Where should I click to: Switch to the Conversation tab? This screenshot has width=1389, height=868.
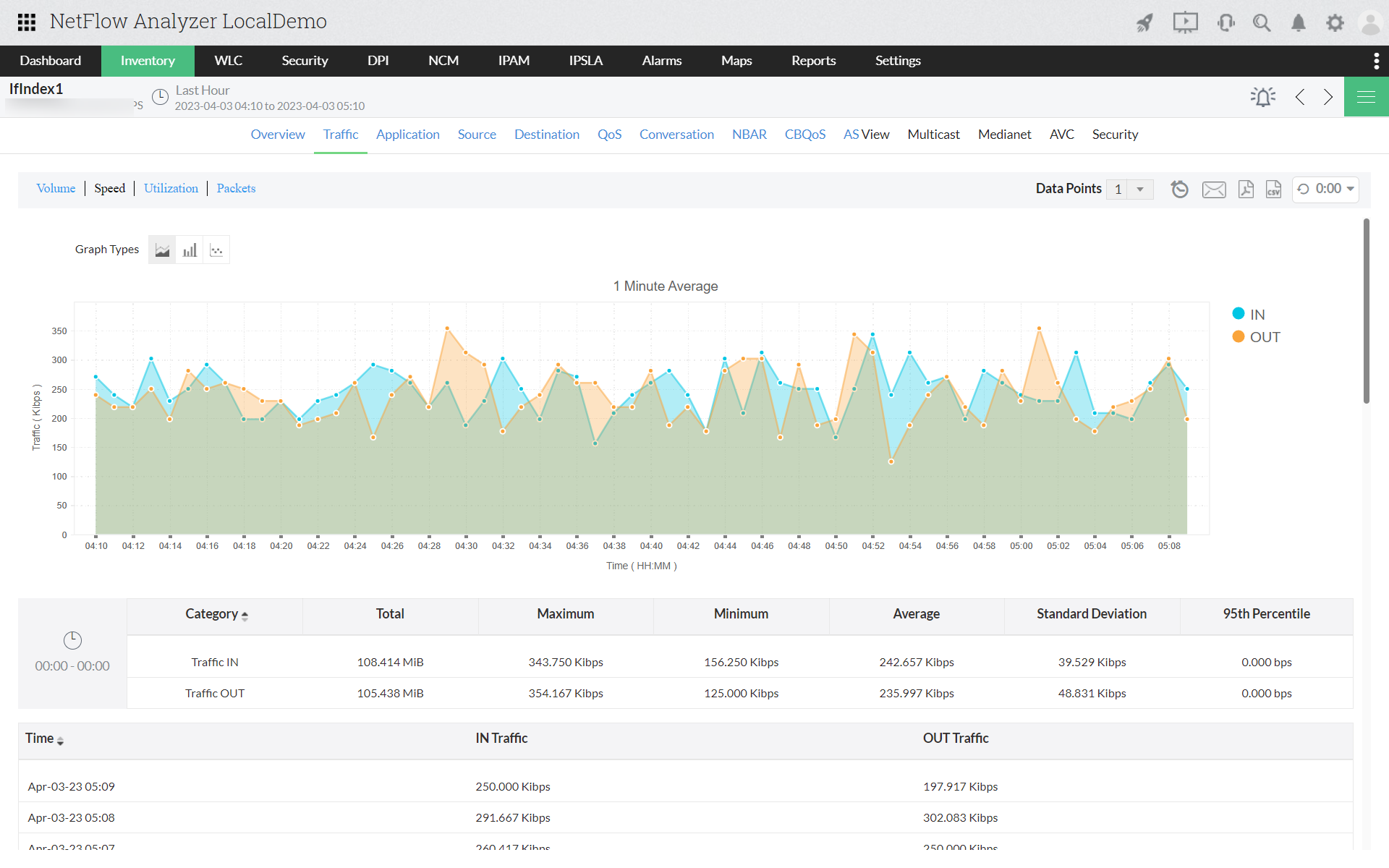(x=676, y=135)
